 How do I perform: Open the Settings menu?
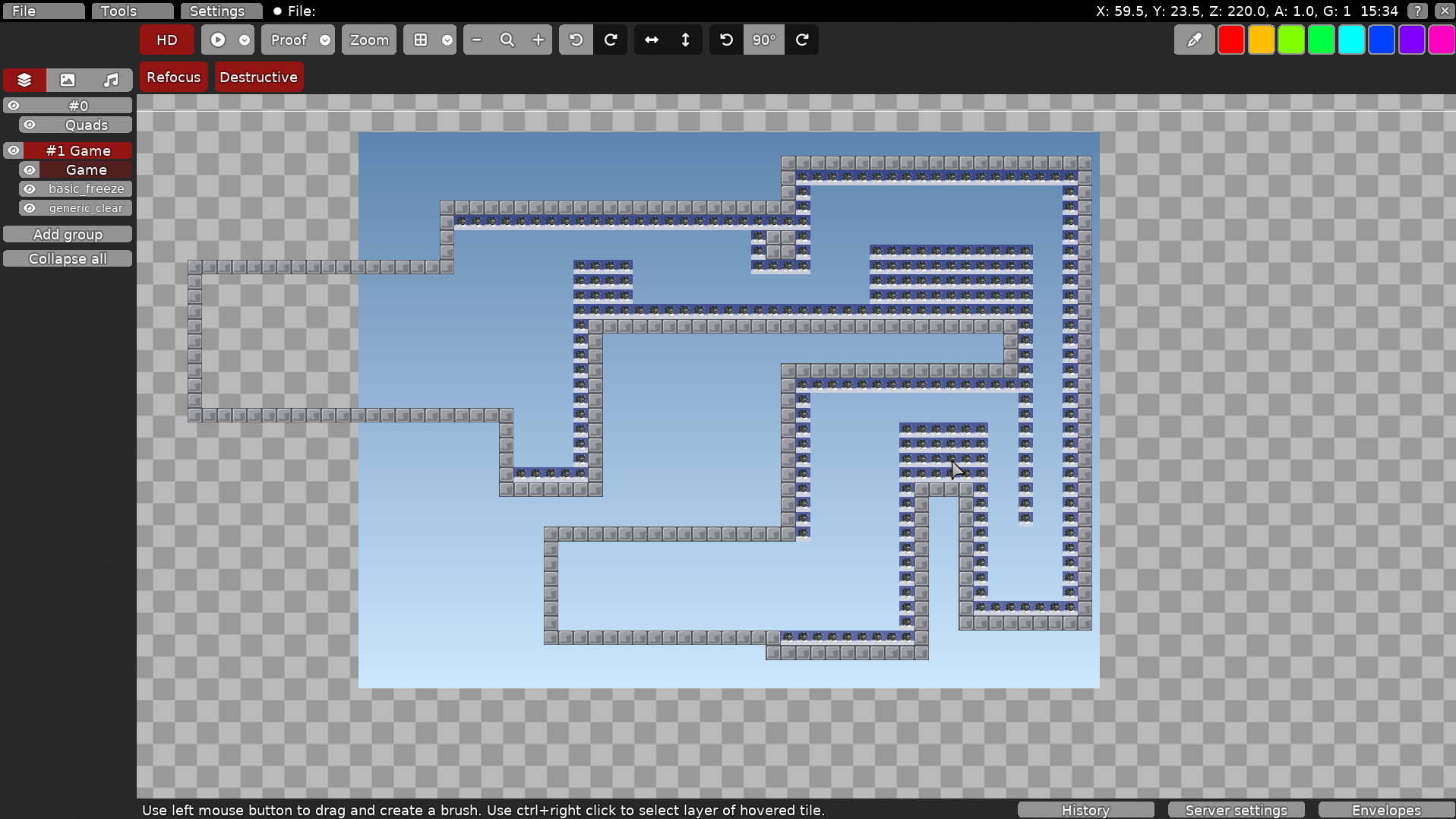pos(221,11)
